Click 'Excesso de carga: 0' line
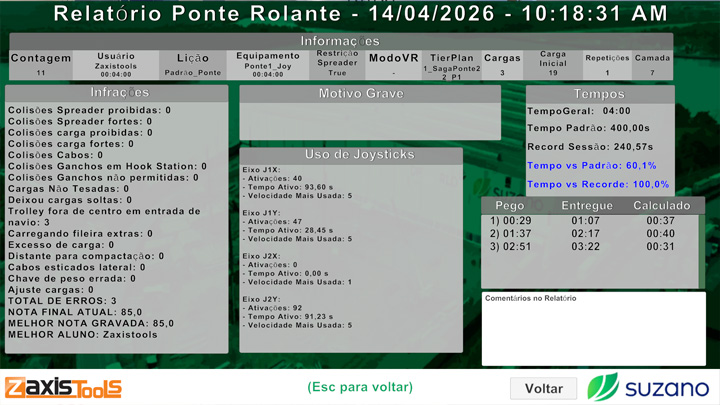Viewport: 720px width, 405px height. click(x=61, y=245)
